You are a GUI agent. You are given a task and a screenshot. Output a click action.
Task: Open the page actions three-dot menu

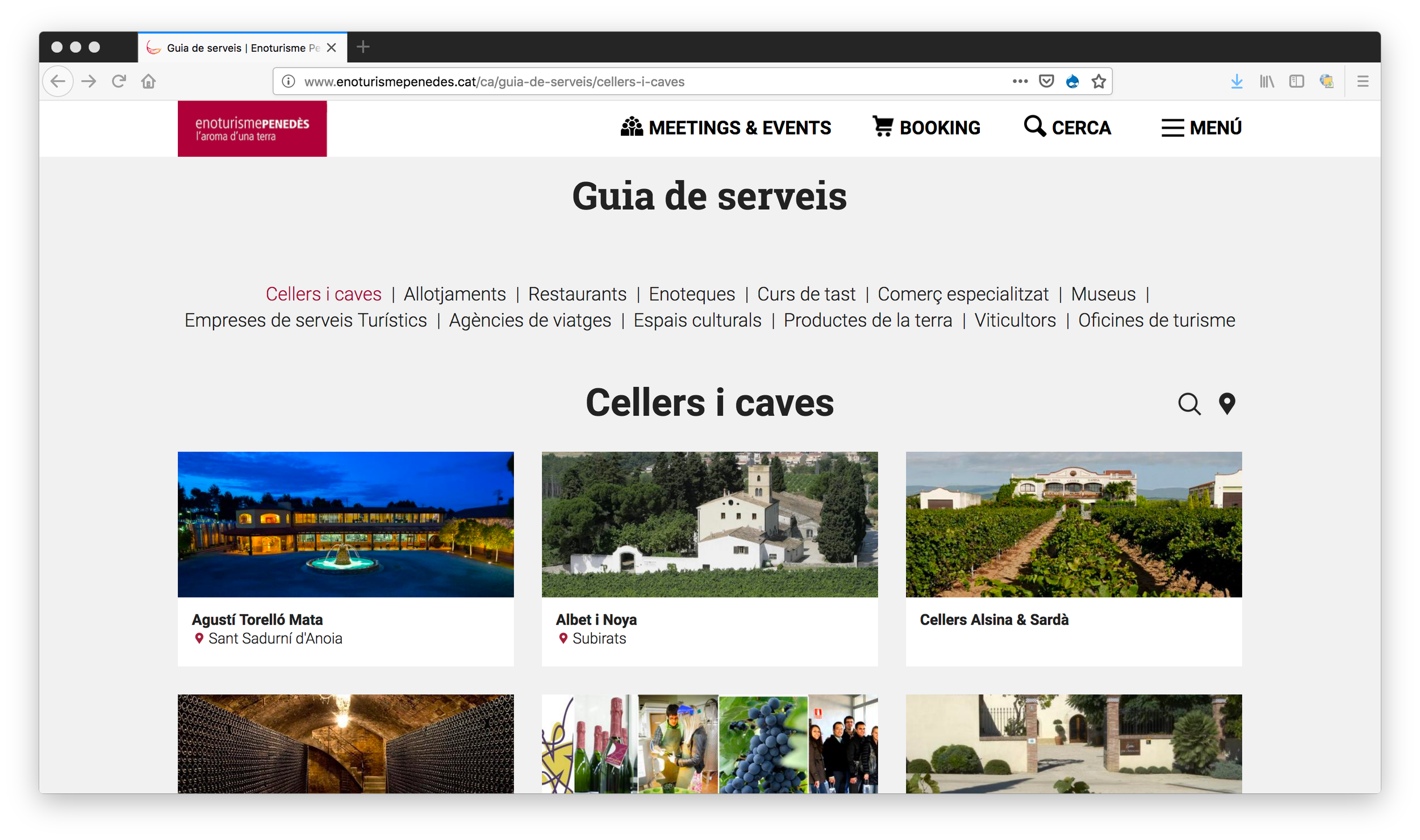point(1020,81)
